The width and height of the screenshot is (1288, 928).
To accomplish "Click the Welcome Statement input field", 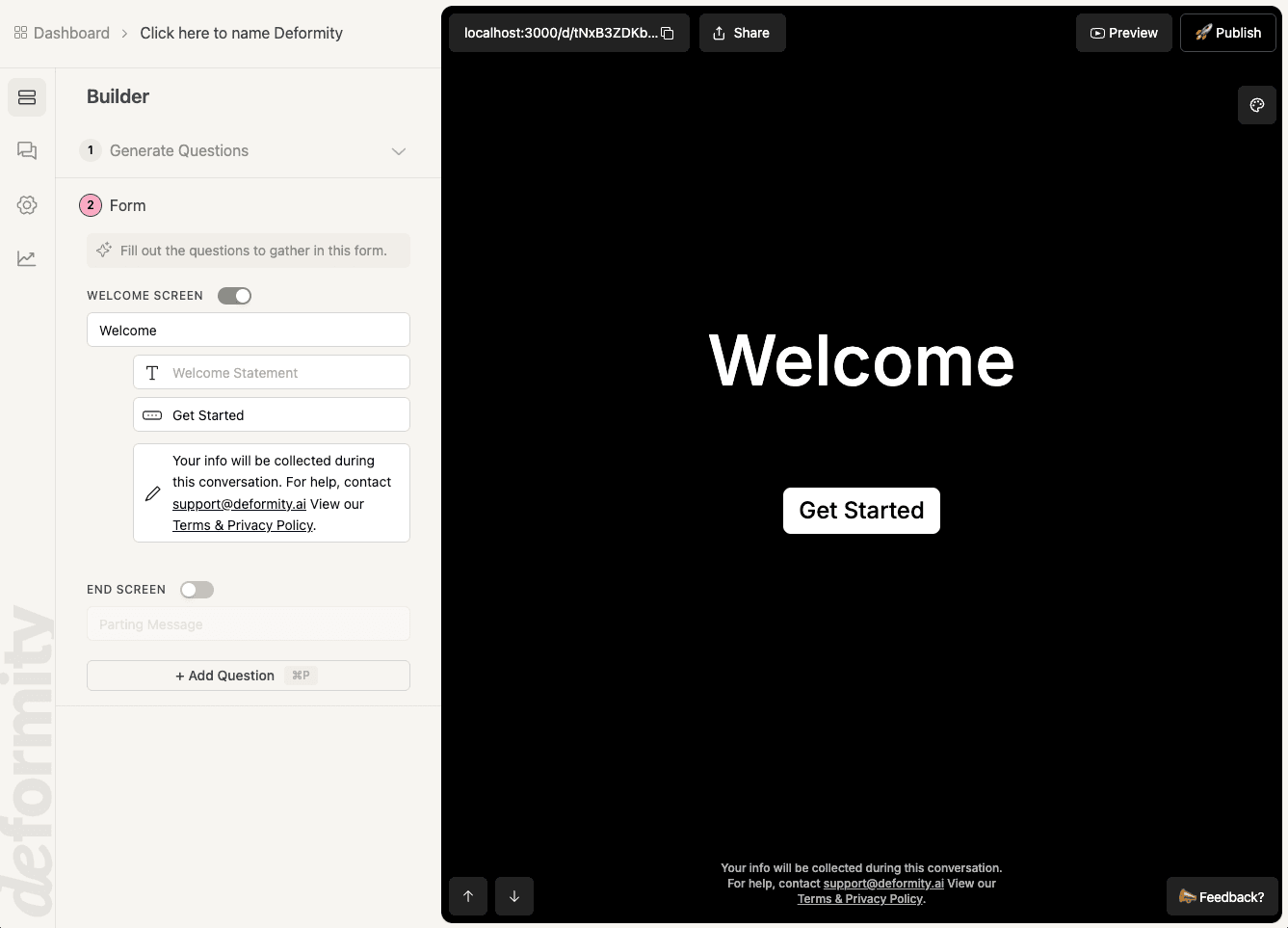I will tap(284, 373).
